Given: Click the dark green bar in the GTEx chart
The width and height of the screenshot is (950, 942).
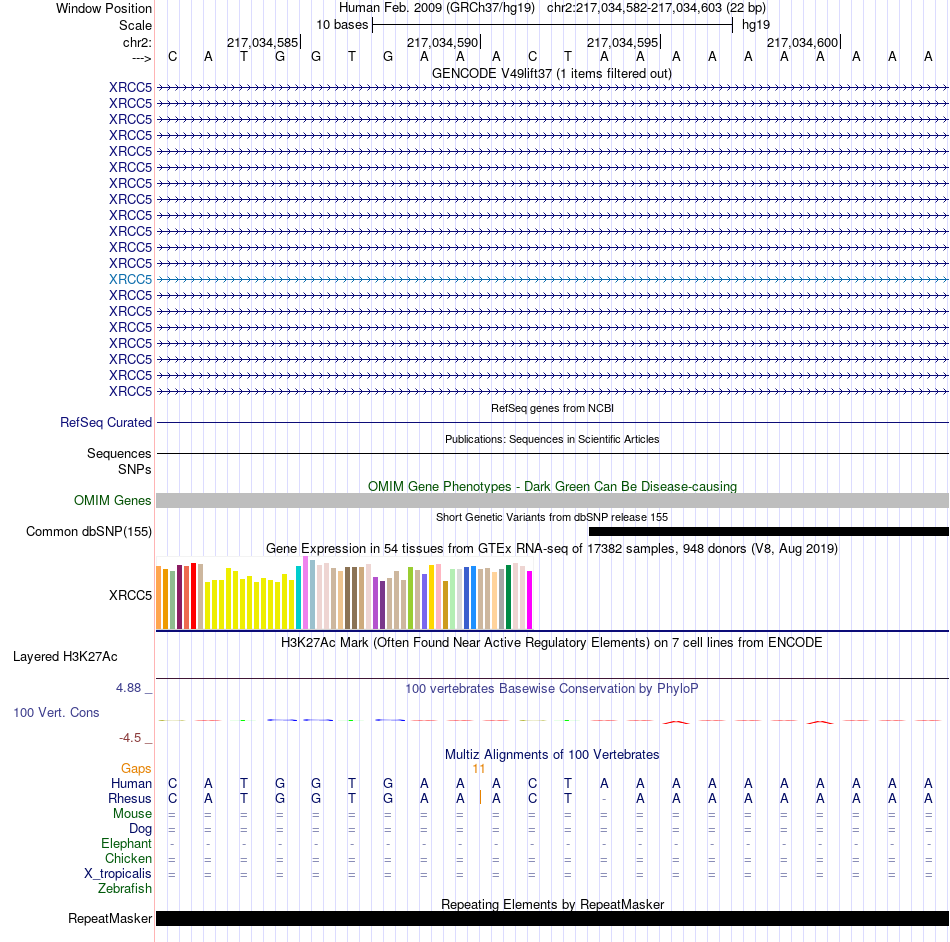Looking at the screenshot, I should coord(508,597).
